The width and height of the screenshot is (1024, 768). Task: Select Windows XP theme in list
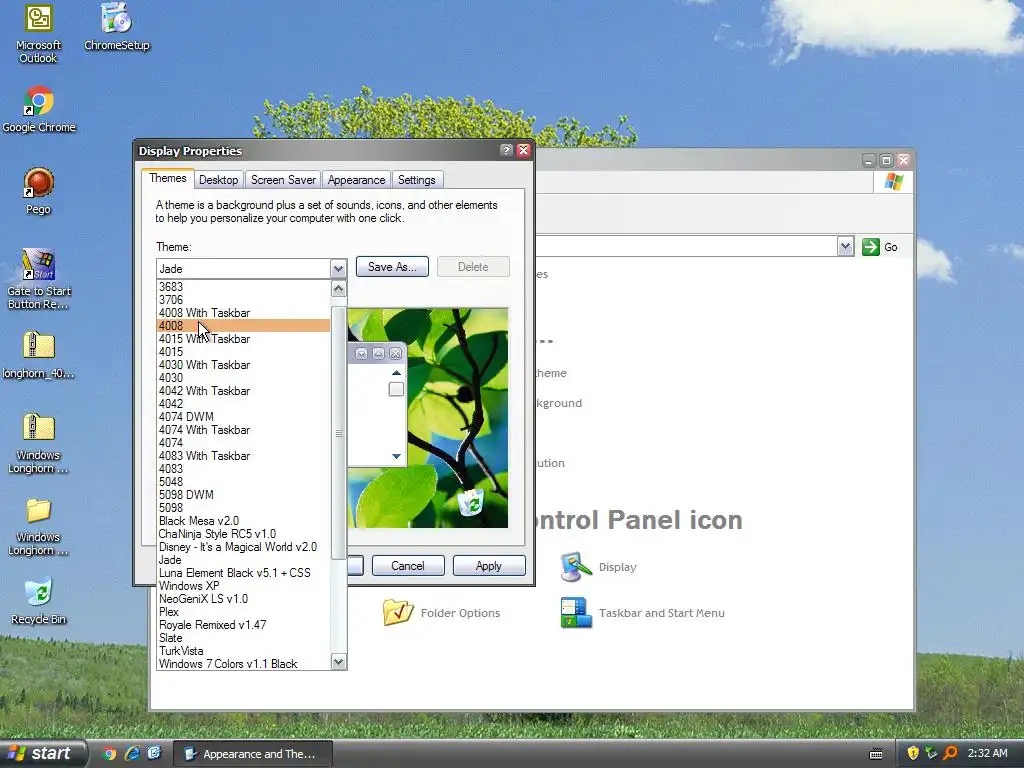click(x=244, y=586)
